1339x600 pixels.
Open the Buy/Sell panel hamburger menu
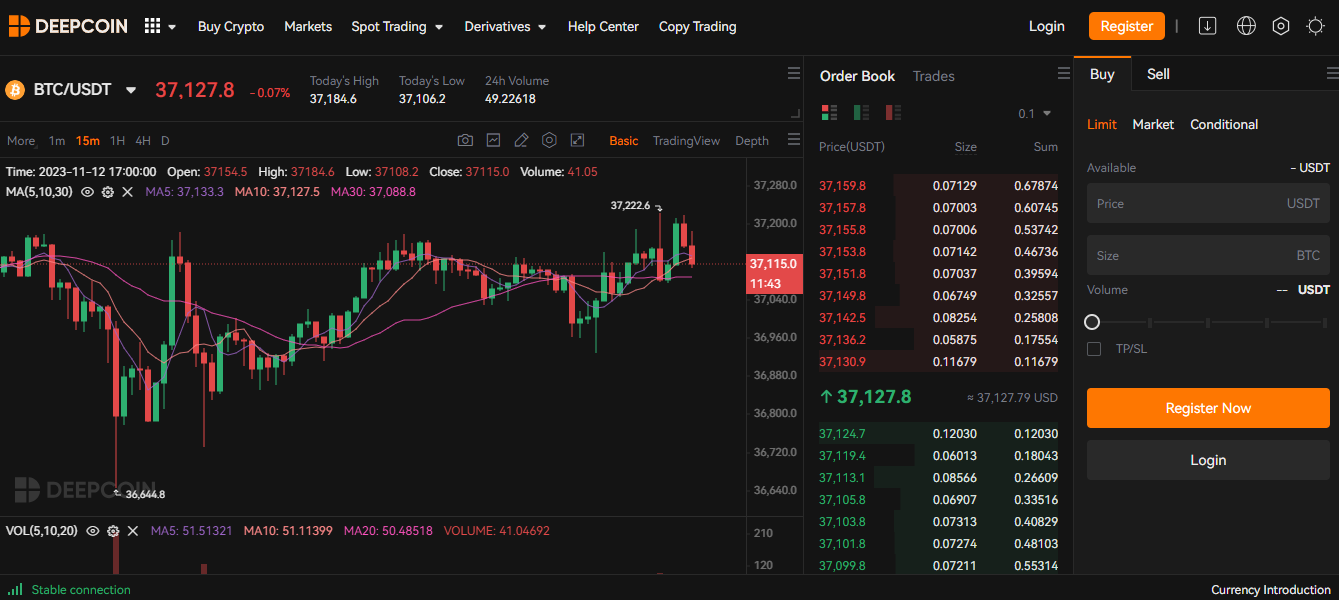(1332, 73)
